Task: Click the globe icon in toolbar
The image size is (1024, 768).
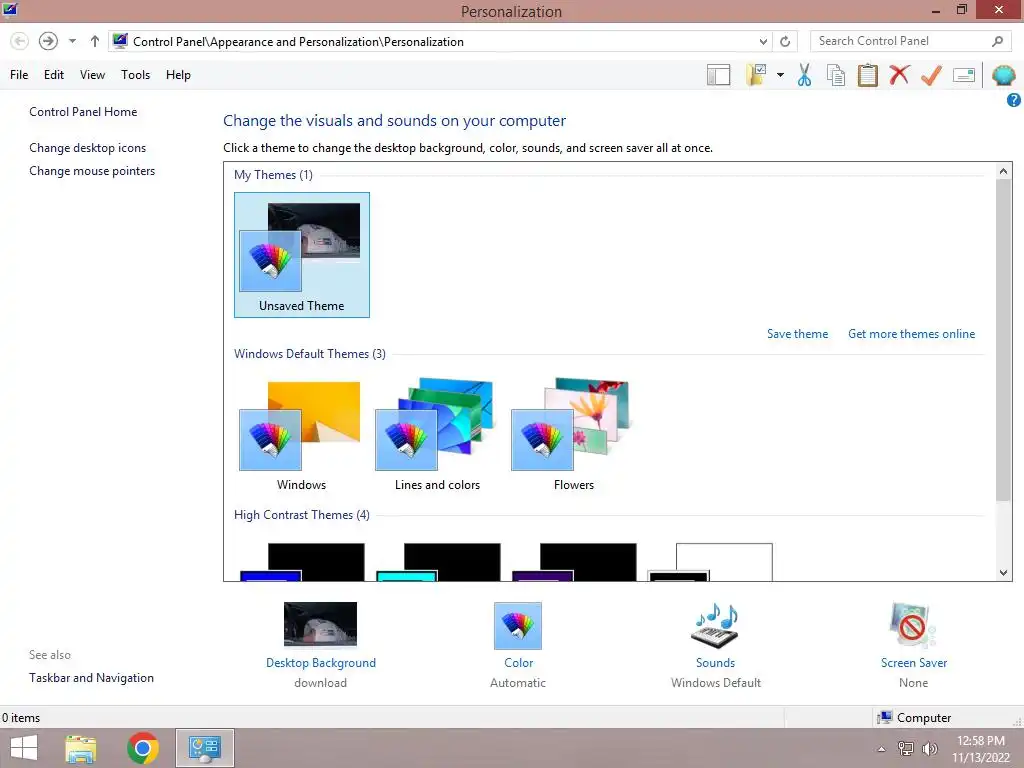Action: click(1003, 75)
